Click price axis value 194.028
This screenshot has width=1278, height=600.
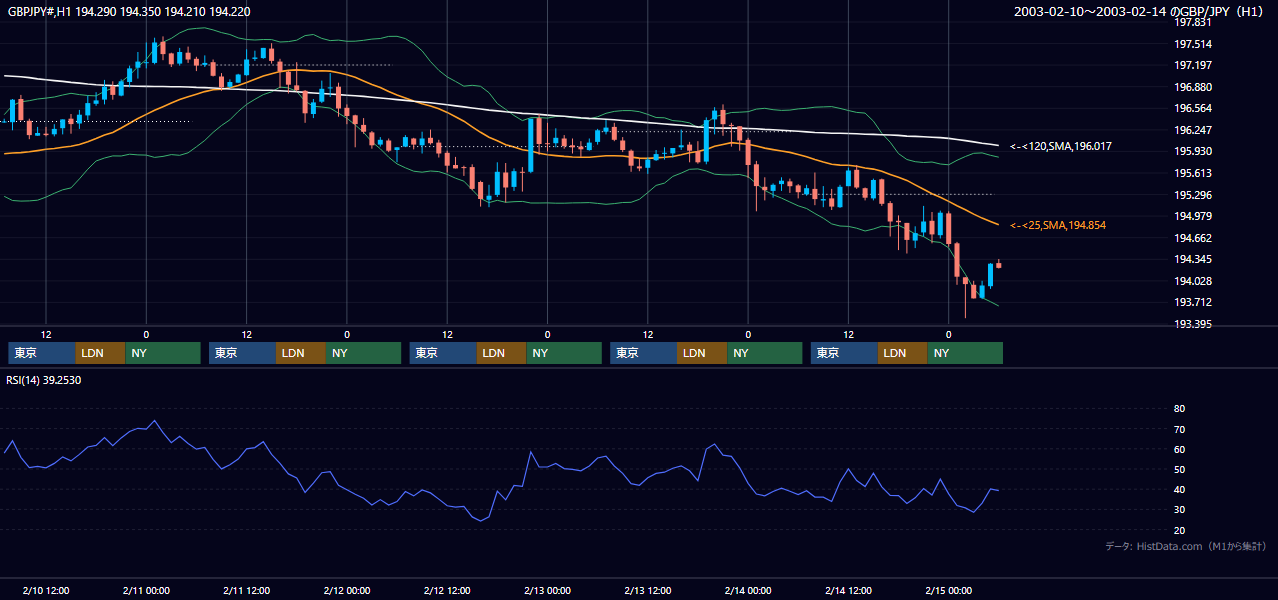tap(1193, 281)
